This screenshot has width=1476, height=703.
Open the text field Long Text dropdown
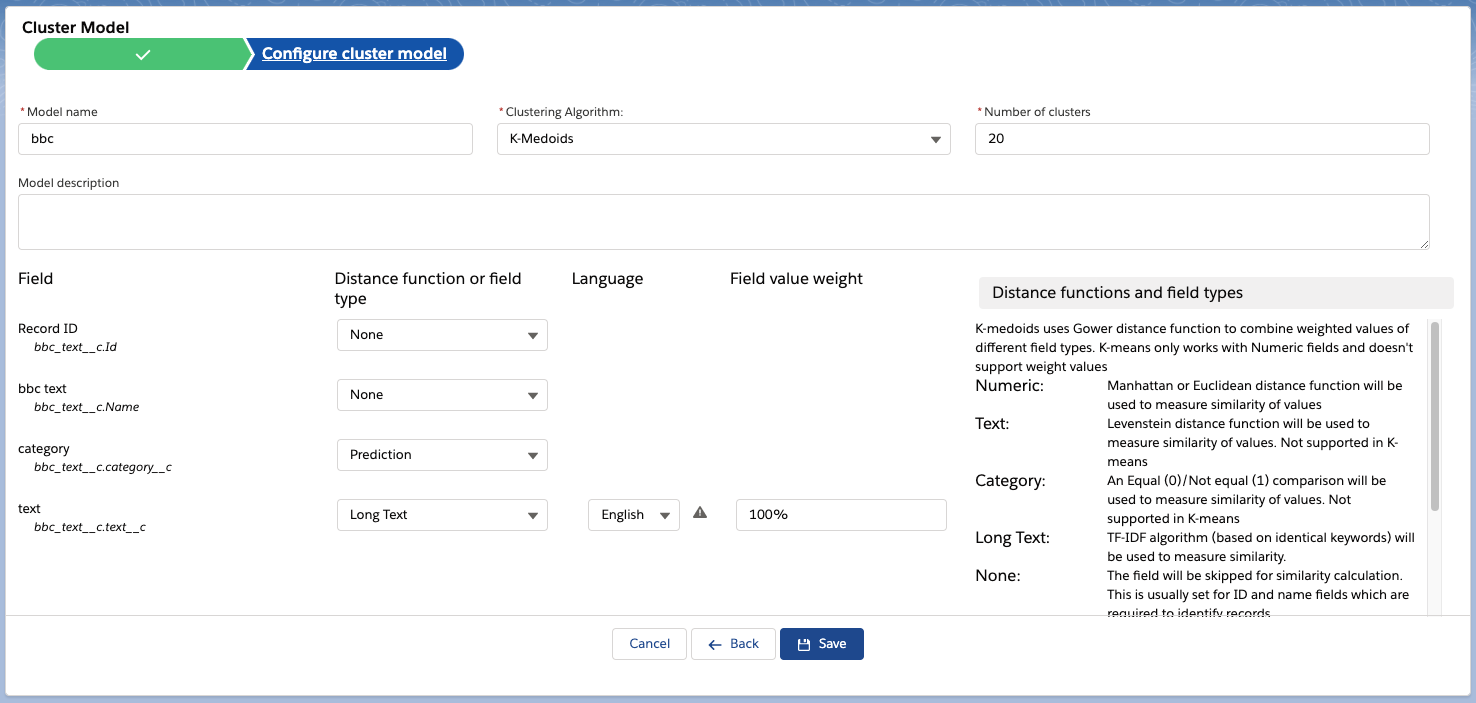pos(442,515)
